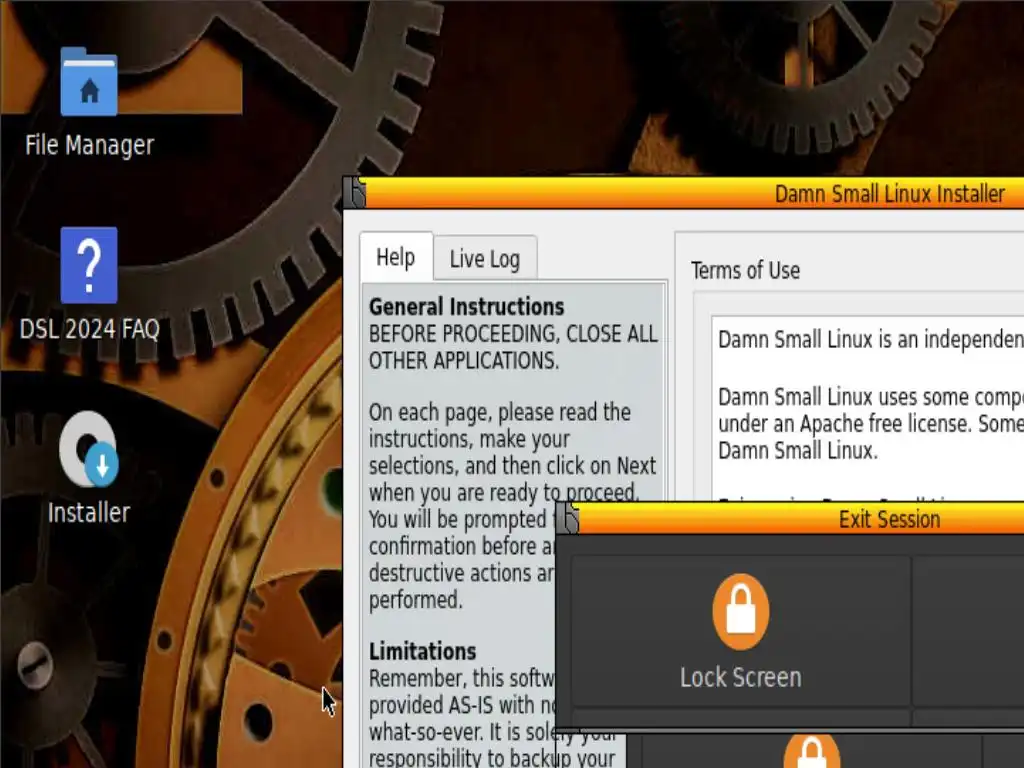Click 'Damn Small Linux uses some compo' line
Screen dimensions: 1024x768
coord(871,397)
